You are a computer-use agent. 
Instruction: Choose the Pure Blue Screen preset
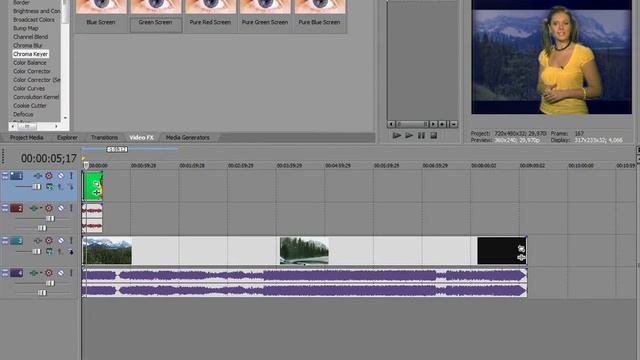pos(319,15)
